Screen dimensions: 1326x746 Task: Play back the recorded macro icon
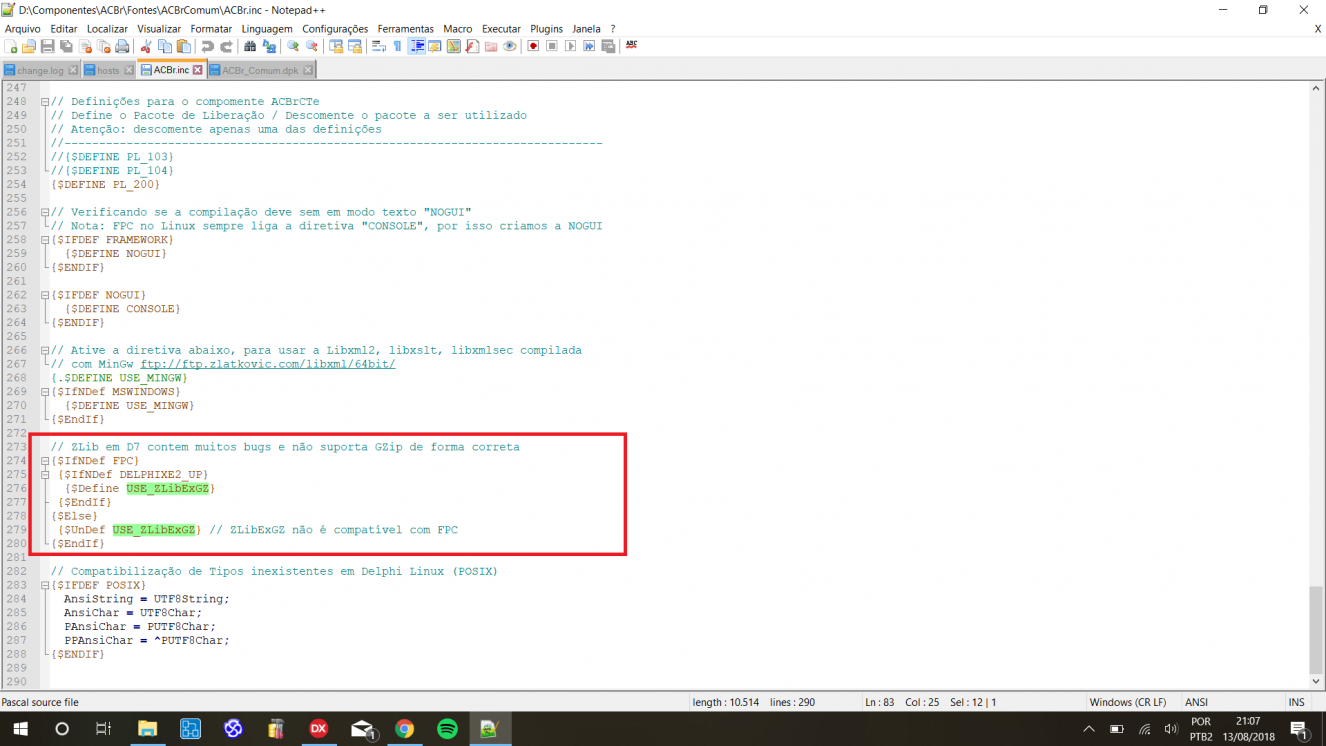coord(571,46)
